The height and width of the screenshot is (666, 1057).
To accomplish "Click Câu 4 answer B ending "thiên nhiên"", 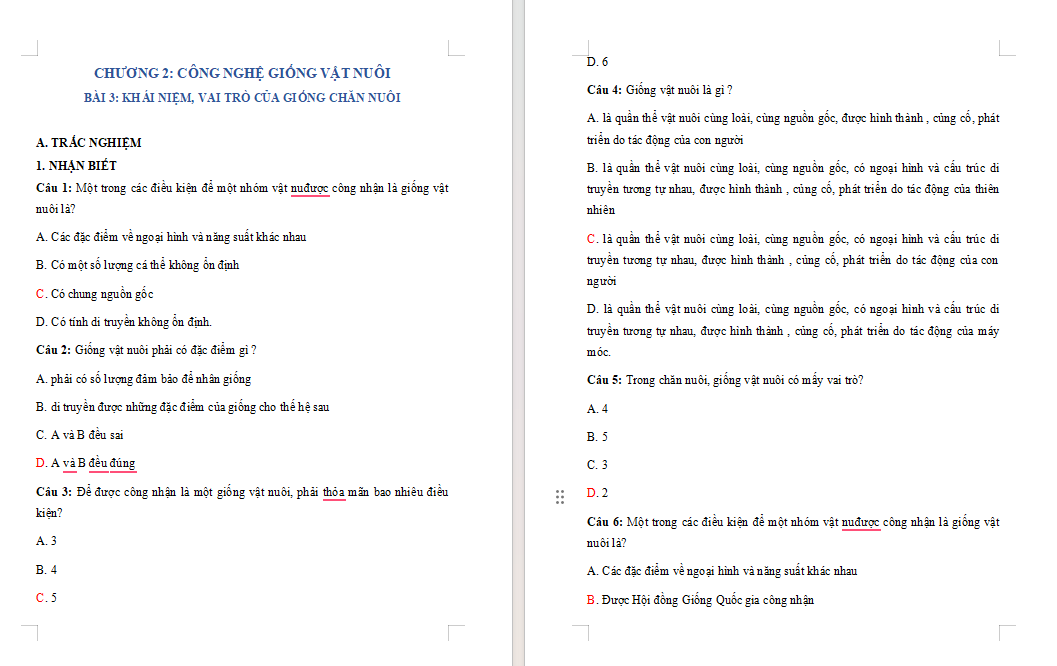I will [x=793, y=189].
